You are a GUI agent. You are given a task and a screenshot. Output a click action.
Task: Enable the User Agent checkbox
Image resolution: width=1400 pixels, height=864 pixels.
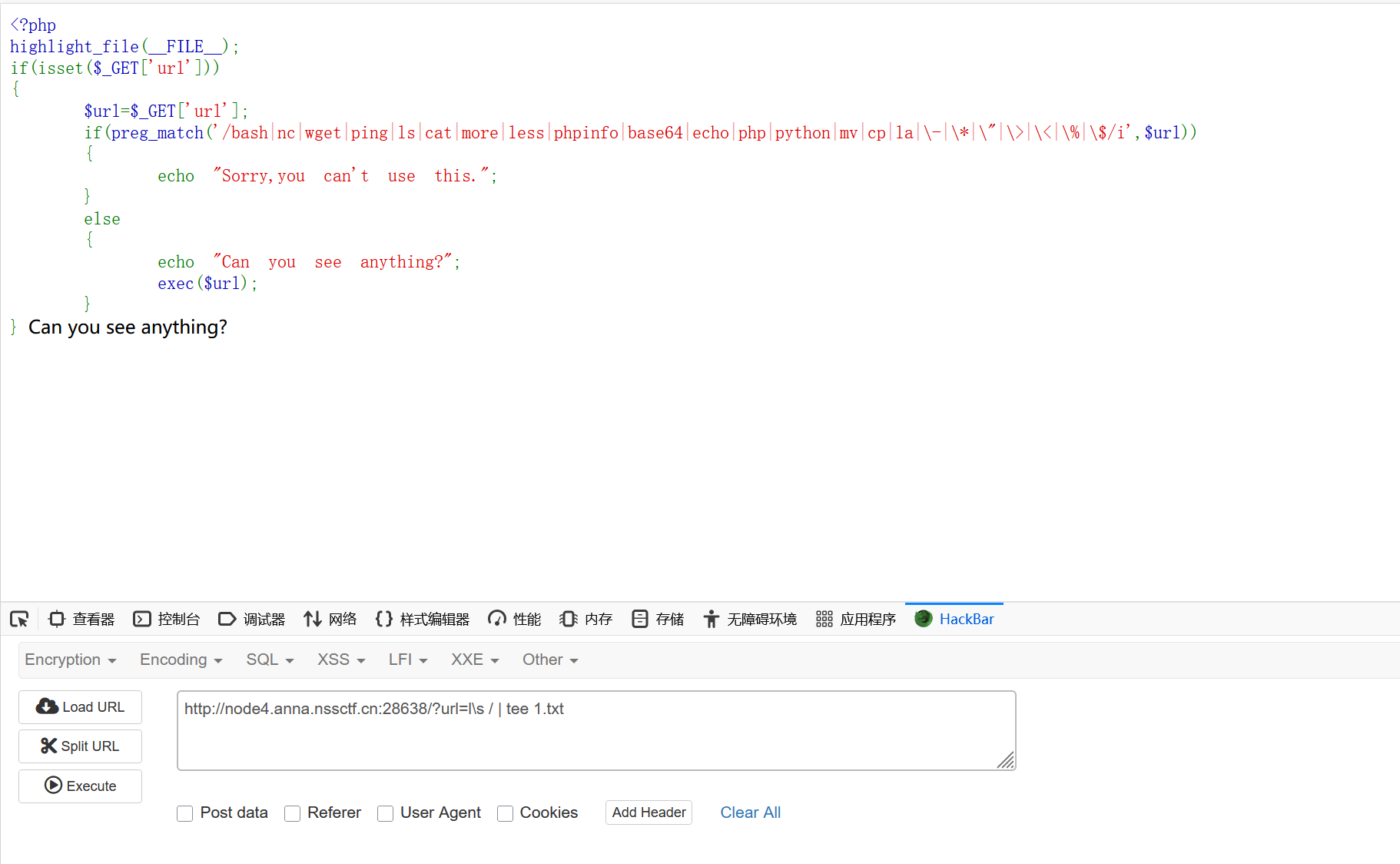(385, 813)
